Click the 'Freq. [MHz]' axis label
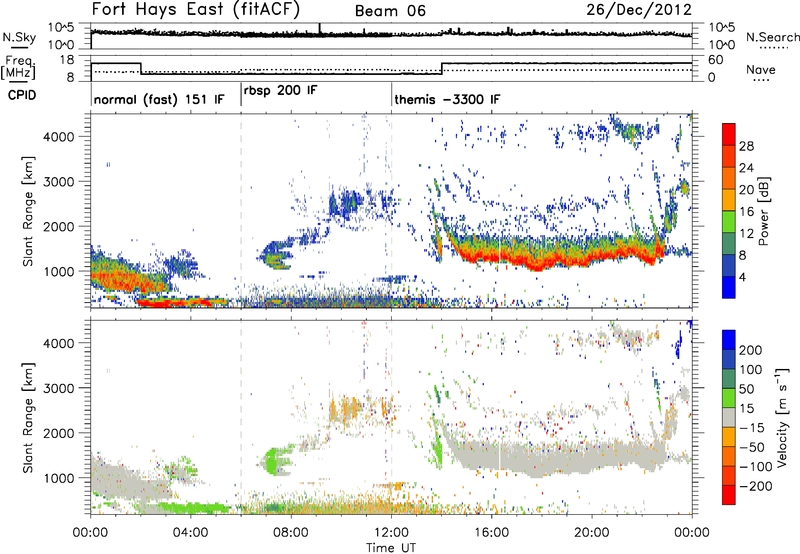 18,68
